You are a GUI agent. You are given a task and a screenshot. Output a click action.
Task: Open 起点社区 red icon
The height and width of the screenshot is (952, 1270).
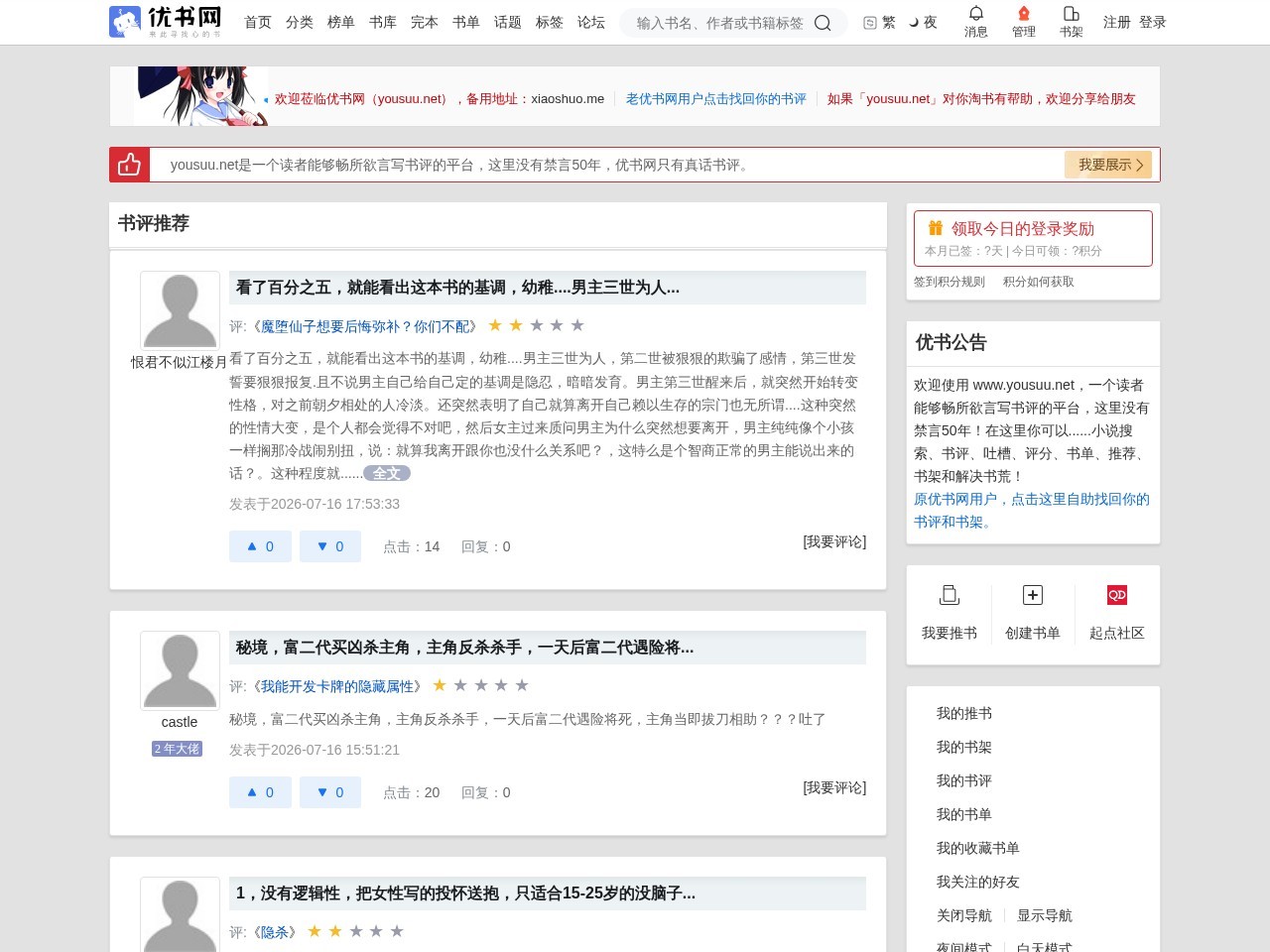1117,595
